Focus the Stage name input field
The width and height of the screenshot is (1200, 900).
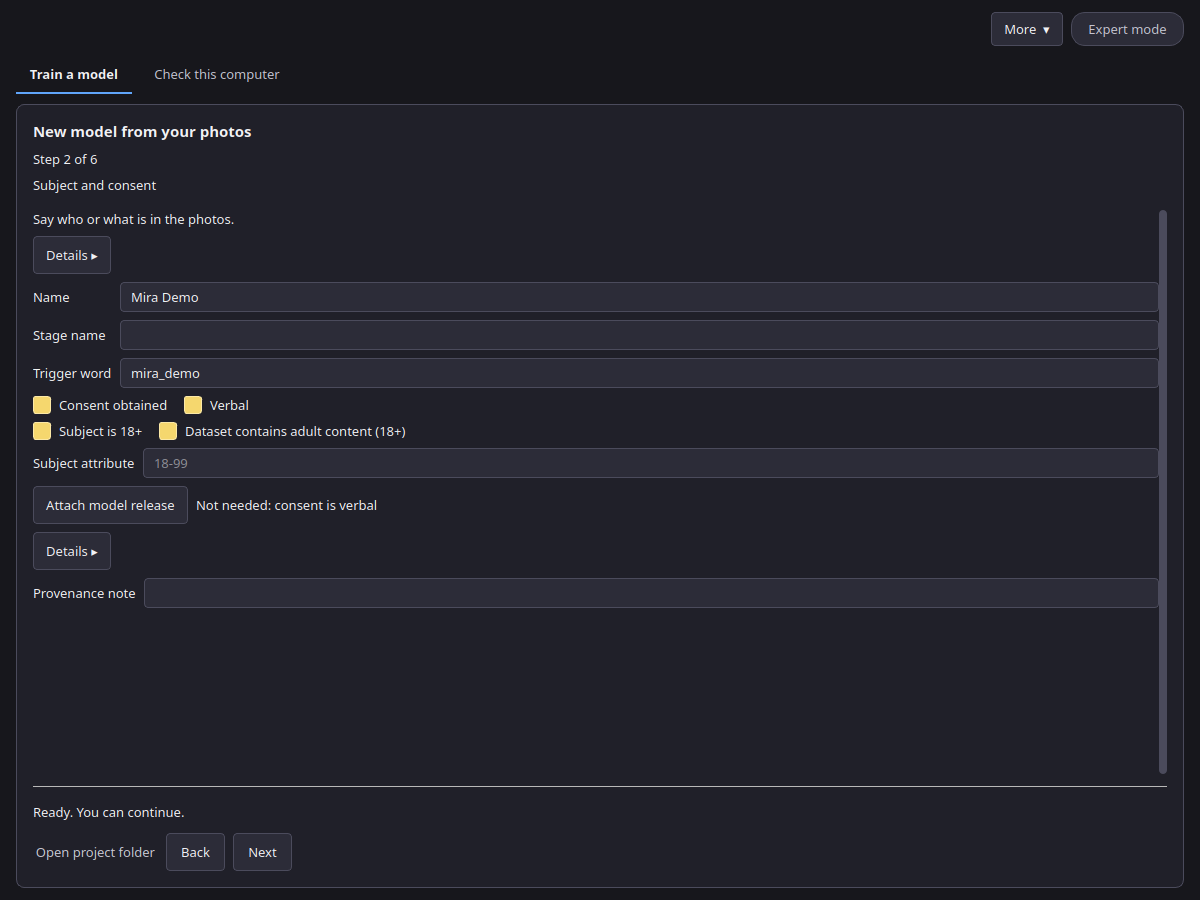[x=639, y=335]
